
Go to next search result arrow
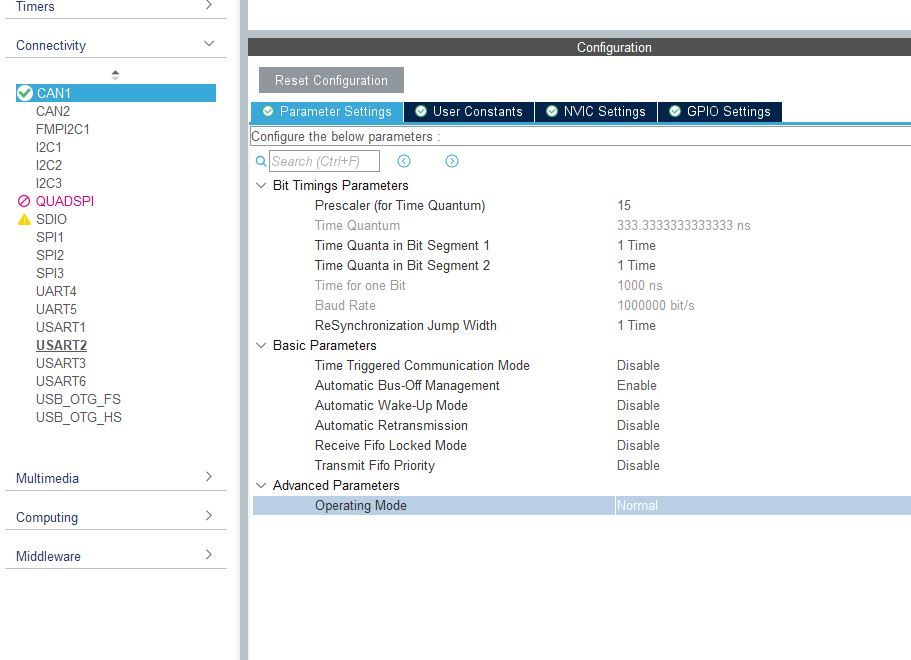coord(451,161)
